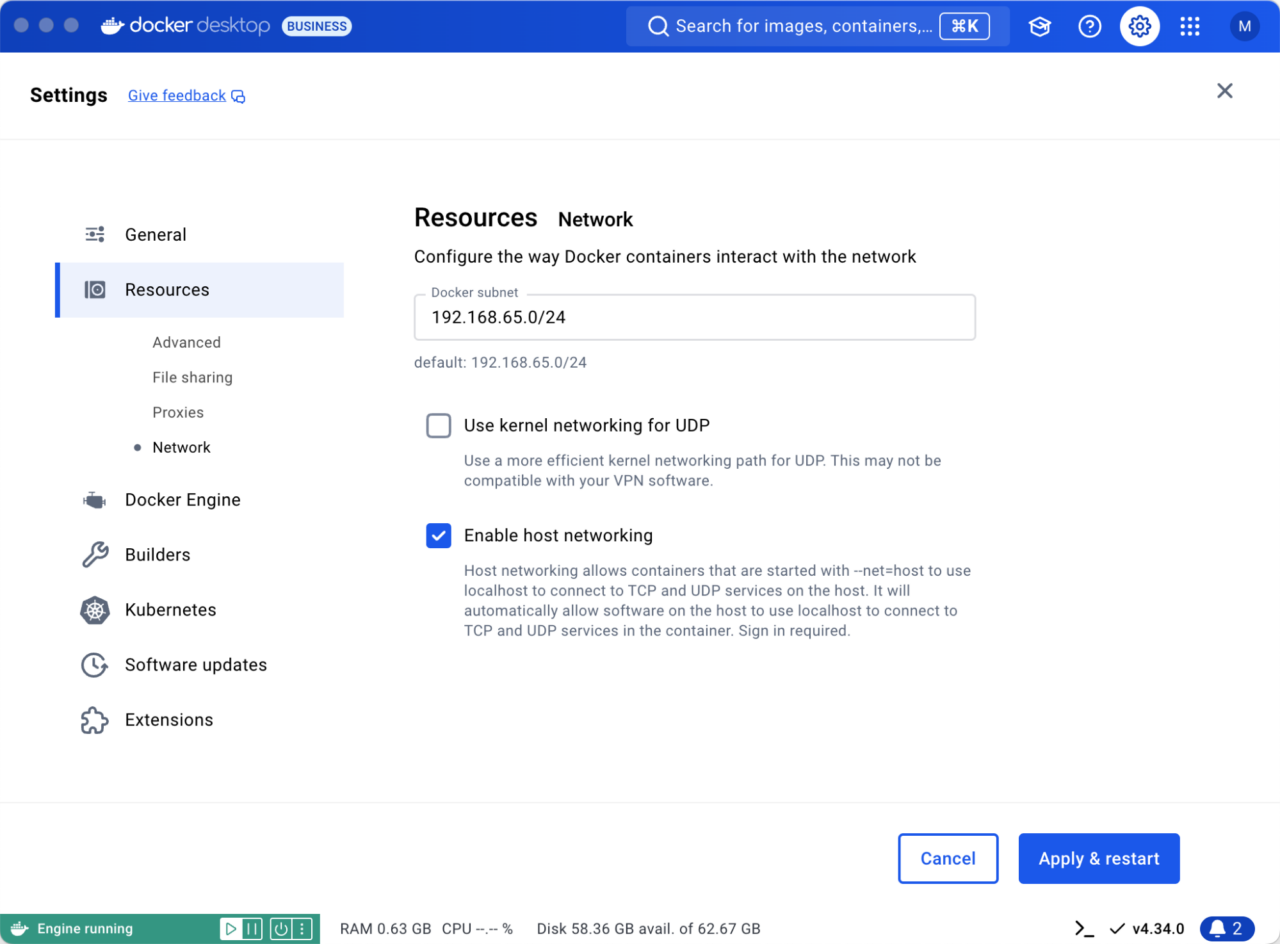Enable kernel networking for UDP
This screenshot has width=1280, height=944.
tap(438, 425)
